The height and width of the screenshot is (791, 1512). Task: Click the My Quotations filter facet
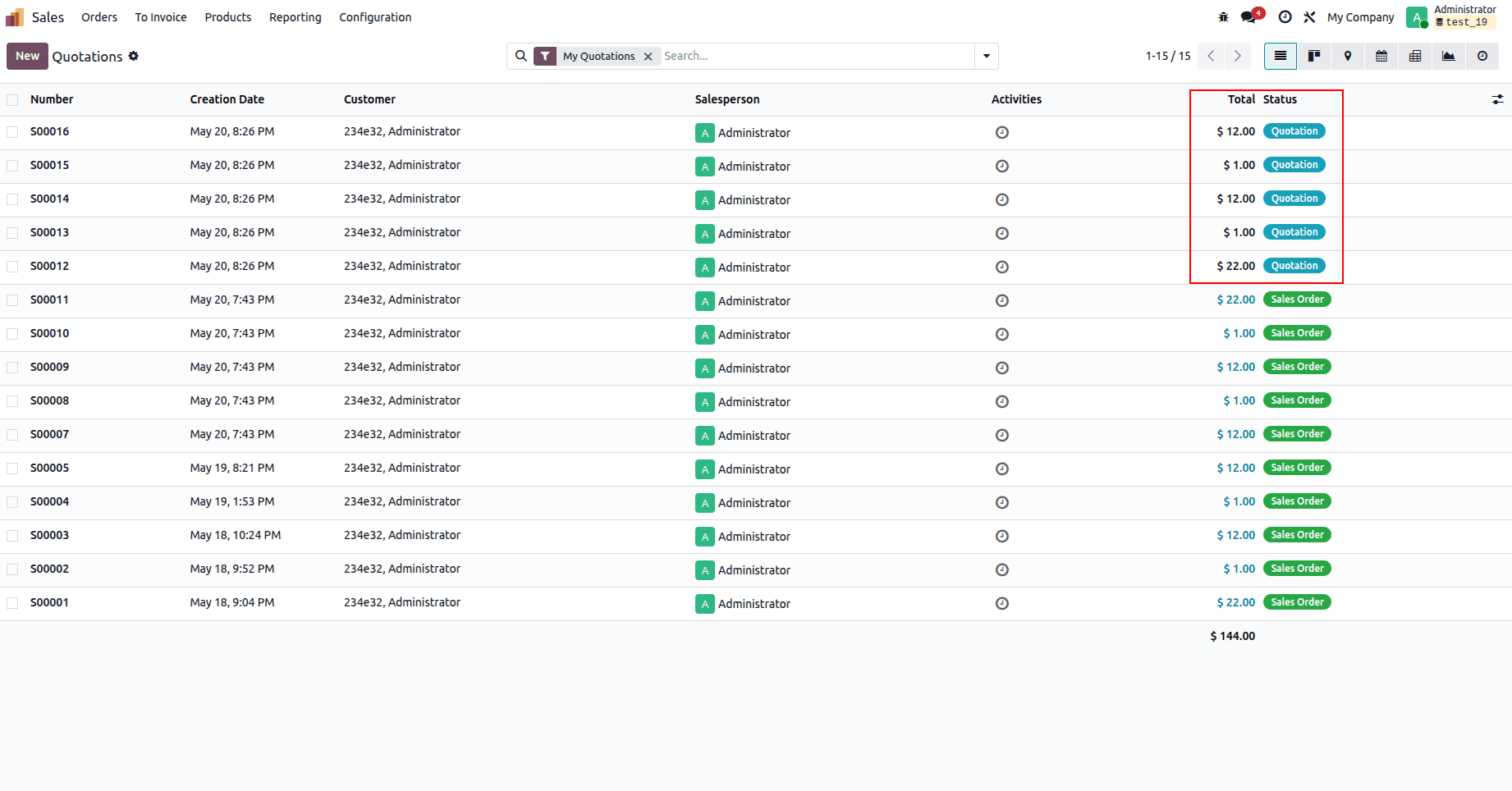(x=598, y=57)
